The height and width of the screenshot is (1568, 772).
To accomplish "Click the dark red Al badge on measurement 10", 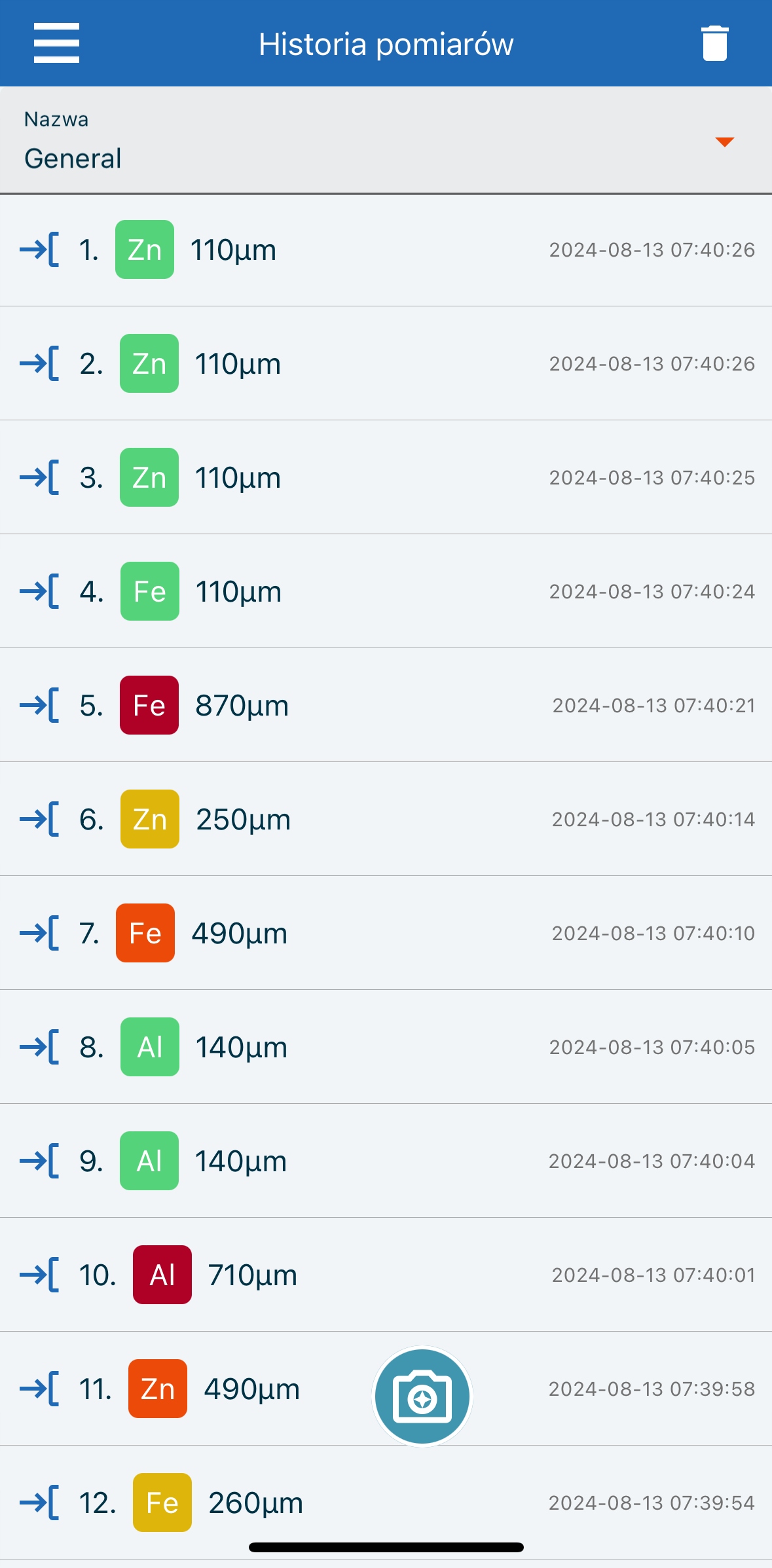I will coord(162,1275).
